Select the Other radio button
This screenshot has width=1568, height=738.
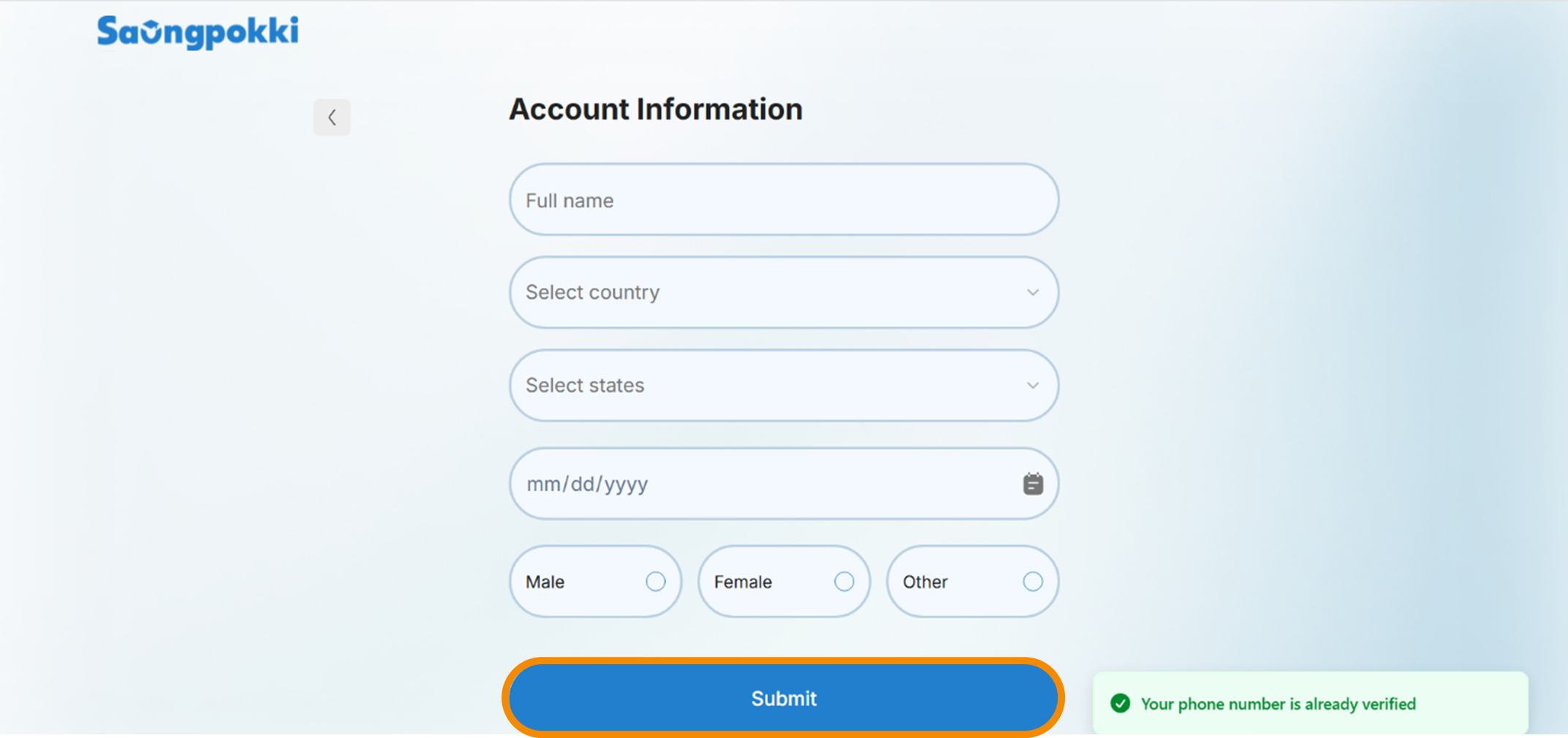click(1033, 582)
